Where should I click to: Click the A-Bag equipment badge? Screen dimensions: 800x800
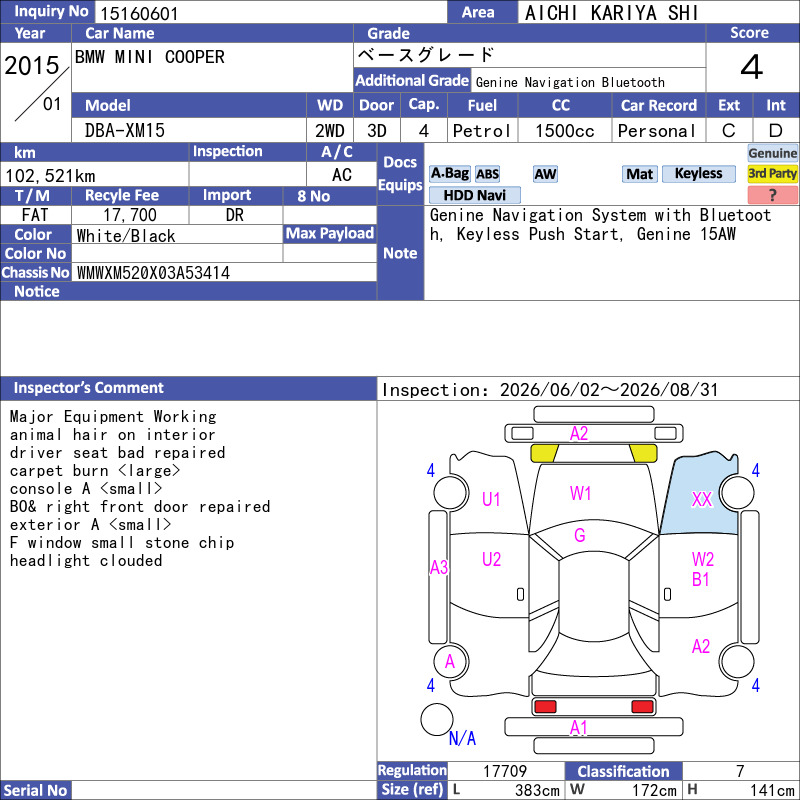click(449, 174)
